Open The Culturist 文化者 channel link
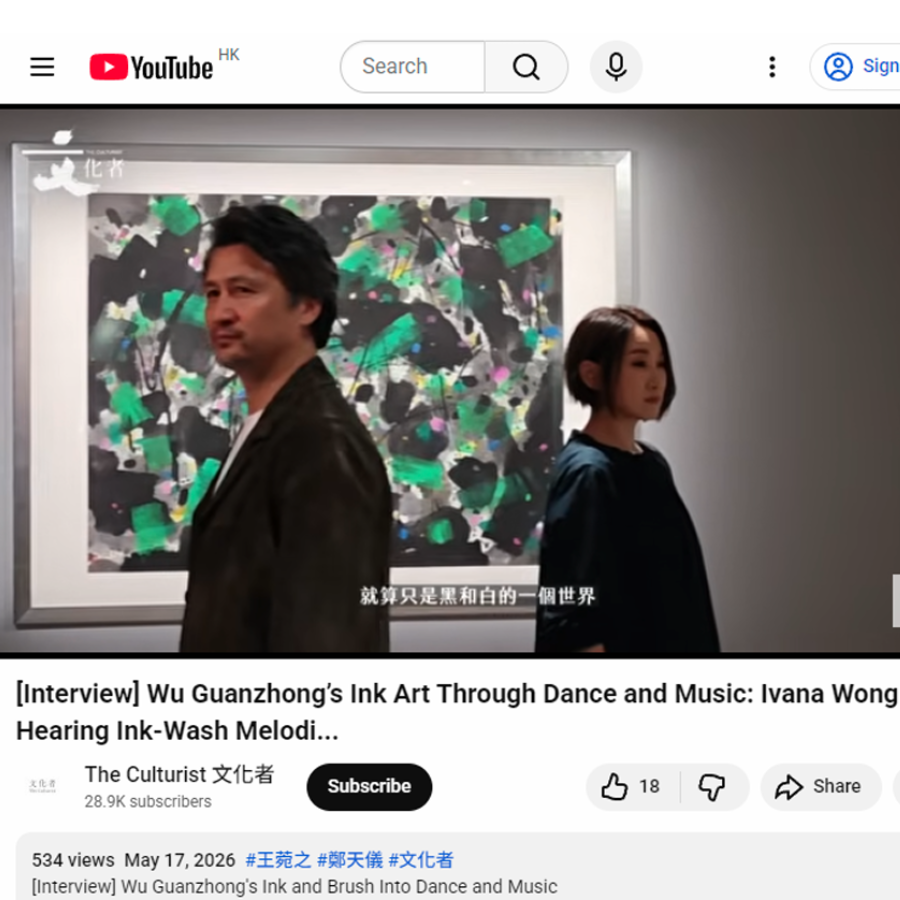900x900 pixels. [180, 774]
